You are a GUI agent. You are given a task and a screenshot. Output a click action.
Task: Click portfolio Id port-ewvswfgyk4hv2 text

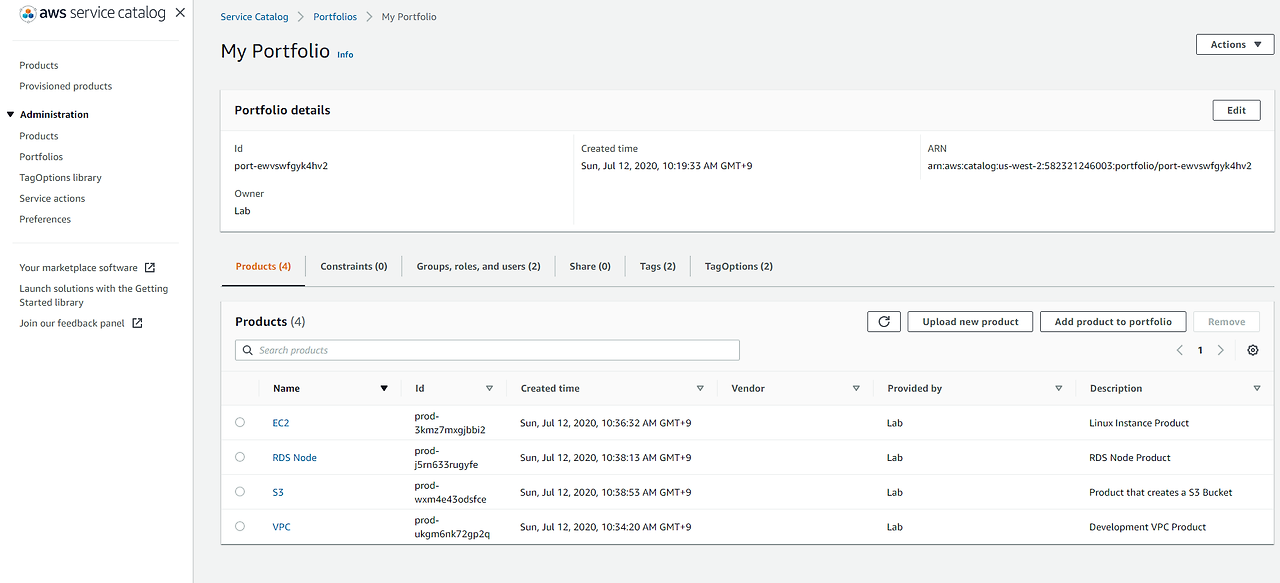pos(281,166)
